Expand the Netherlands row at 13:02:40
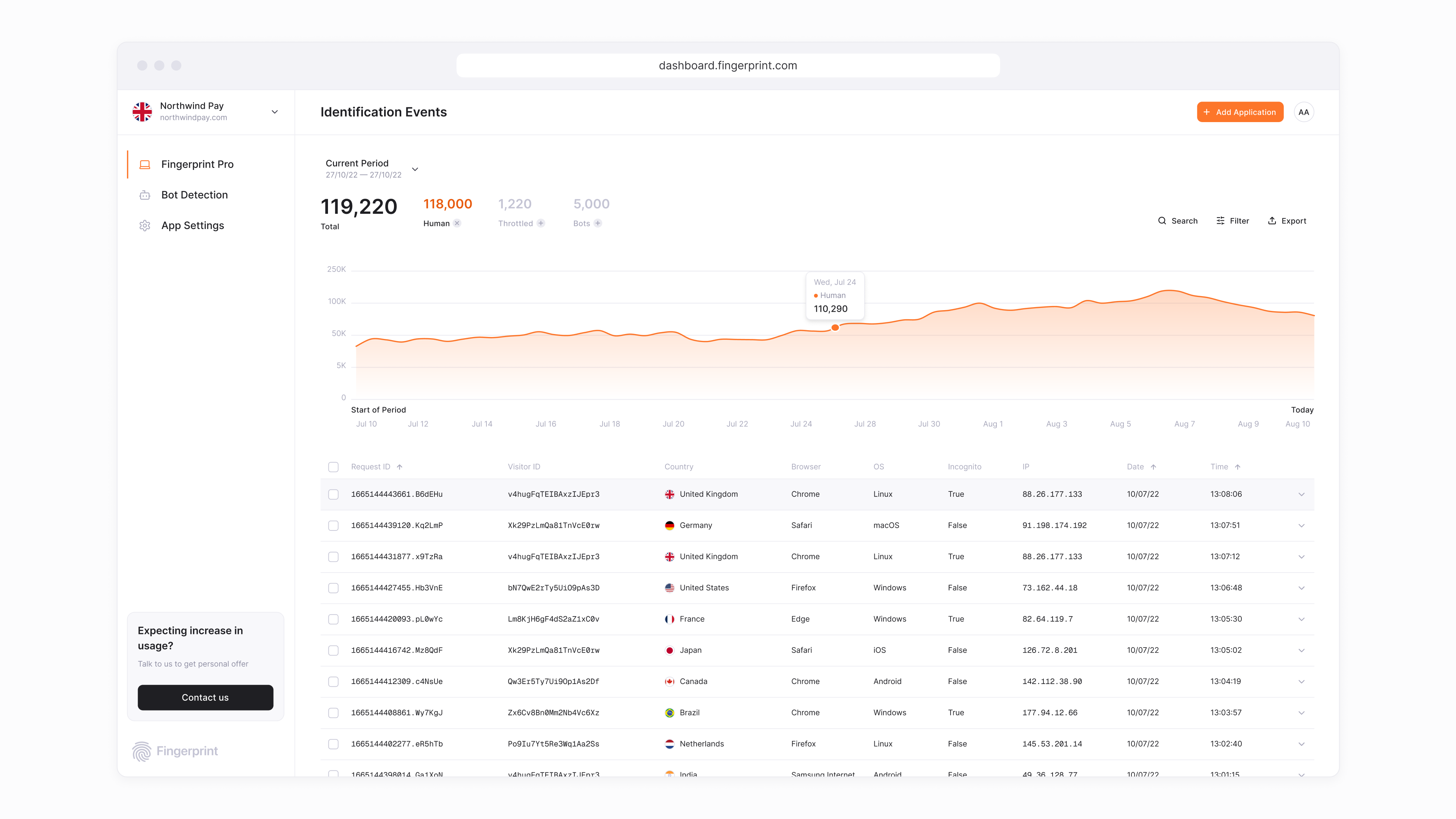Viewport: 1456px width, 819px height. tap(1301, 744)
